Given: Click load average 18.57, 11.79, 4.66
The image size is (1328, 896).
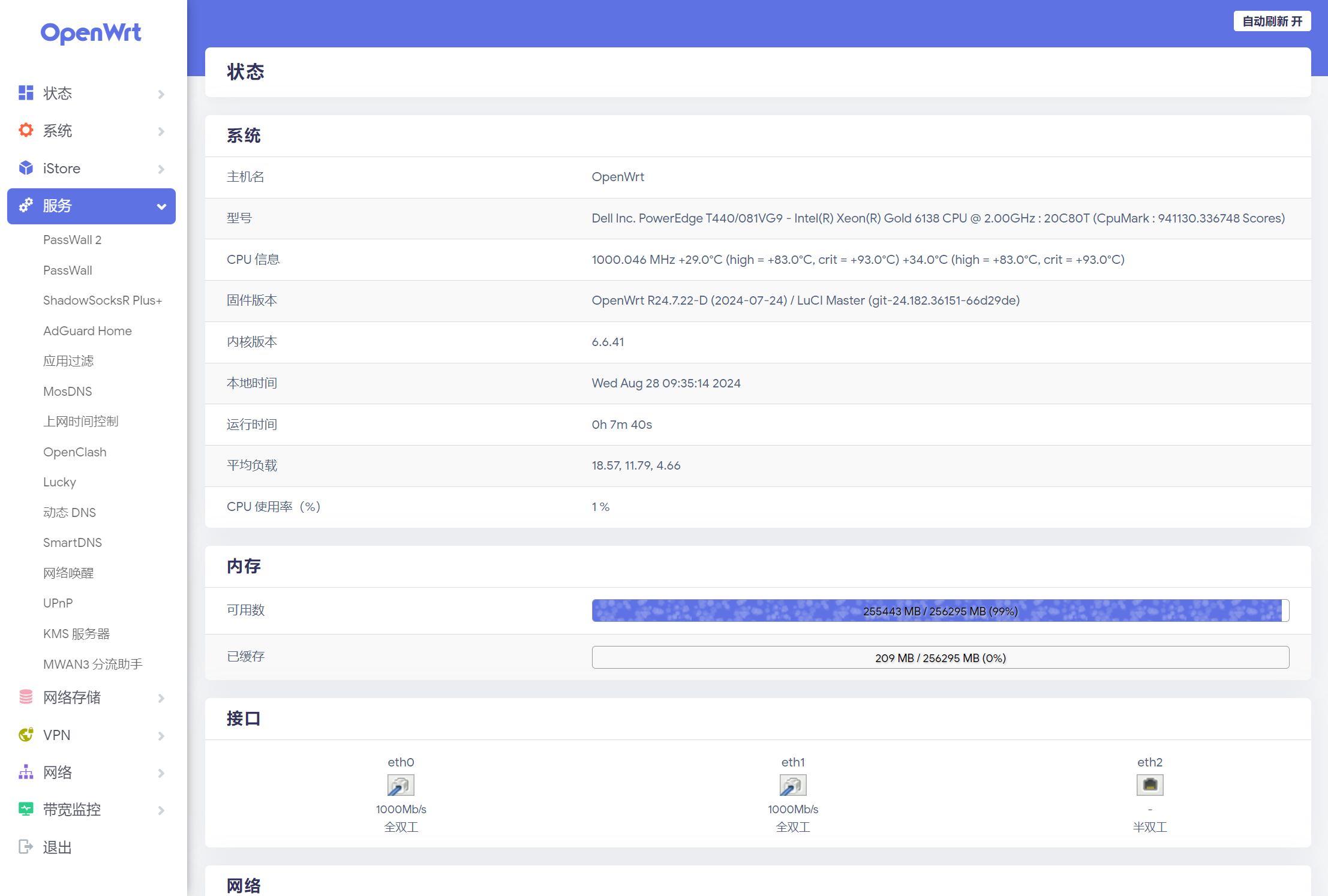Looking at the screenshot, I should [636, 465].
